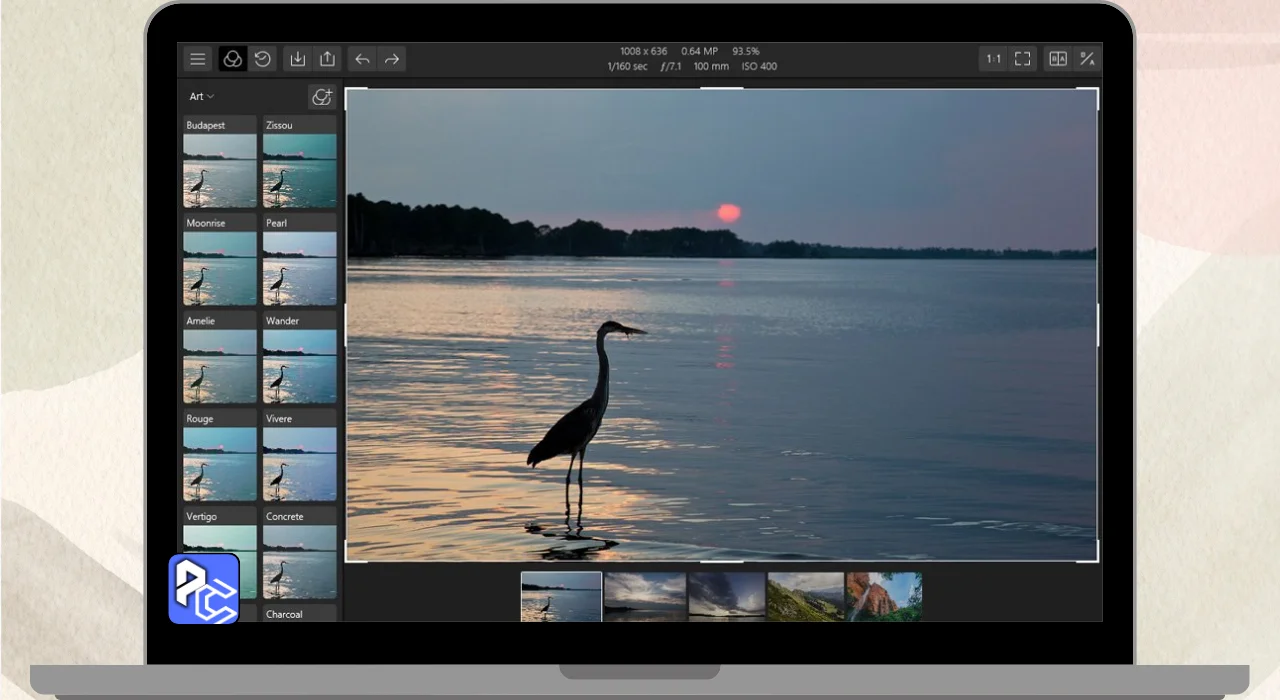Toggle side-by-side before/after comparison
Image resolution: width=1280 pixels, height=700 pixels.
click(x=1058, y=59)
